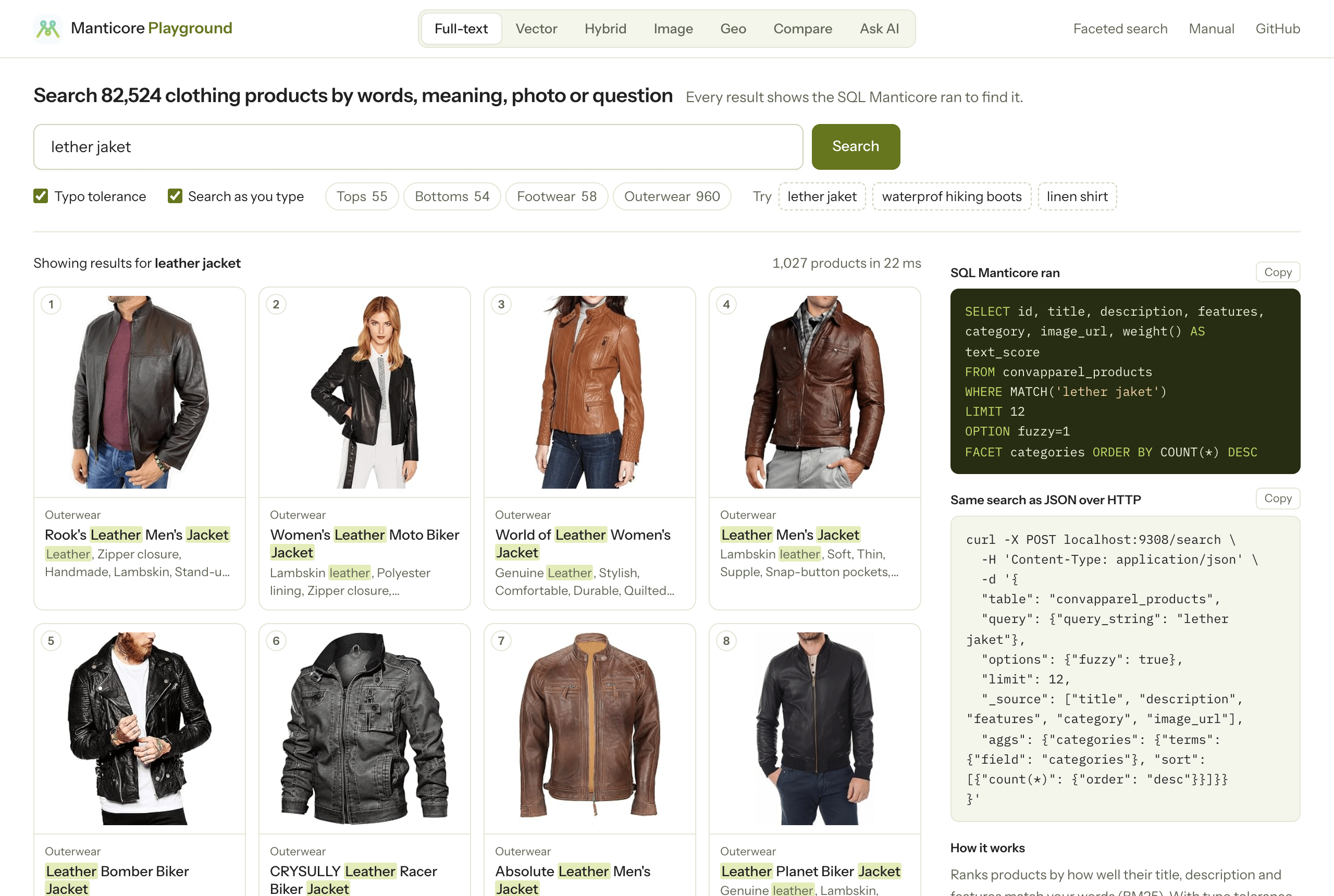The width and height of the screenshot is (1334, 896).
Task: Follow the Faceted search link
Action: (1120, 29)
